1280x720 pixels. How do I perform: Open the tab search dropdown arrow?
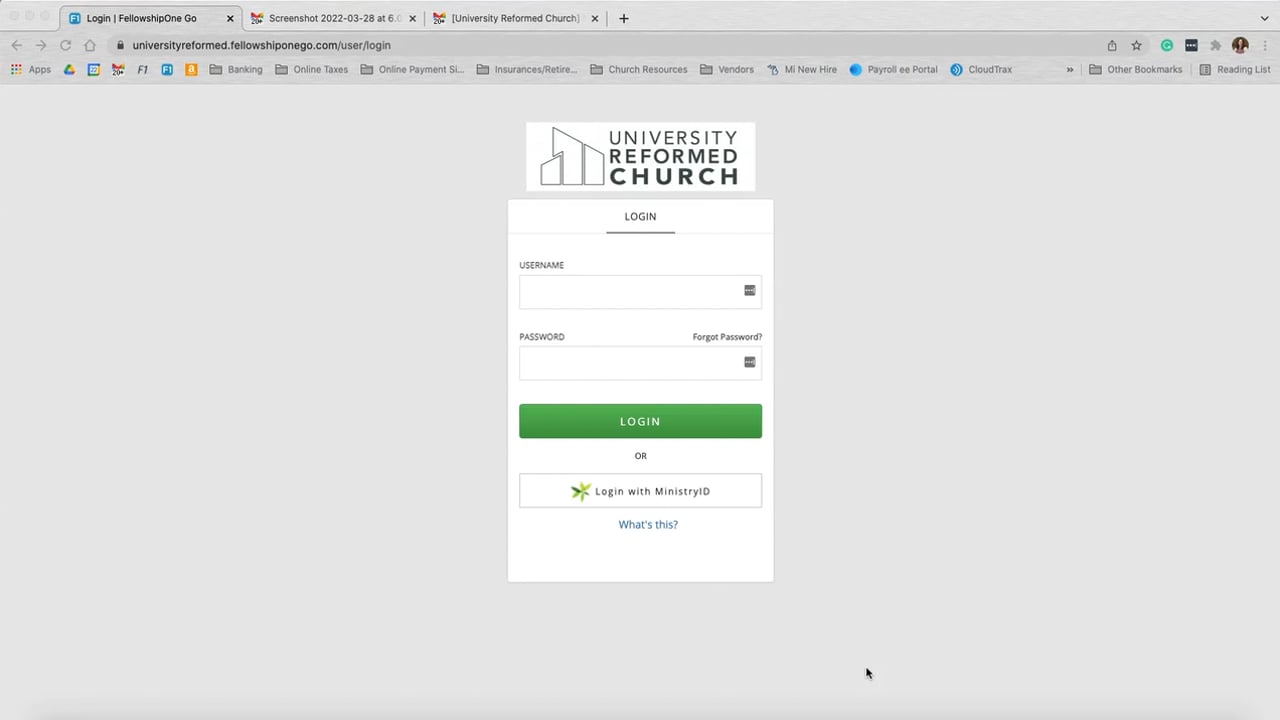1264,18
